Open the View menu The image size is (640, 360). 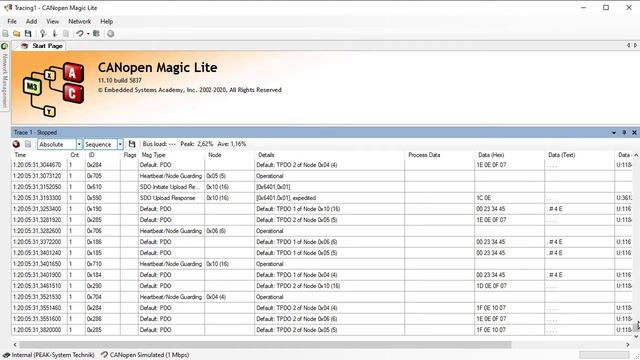point(52,21)
